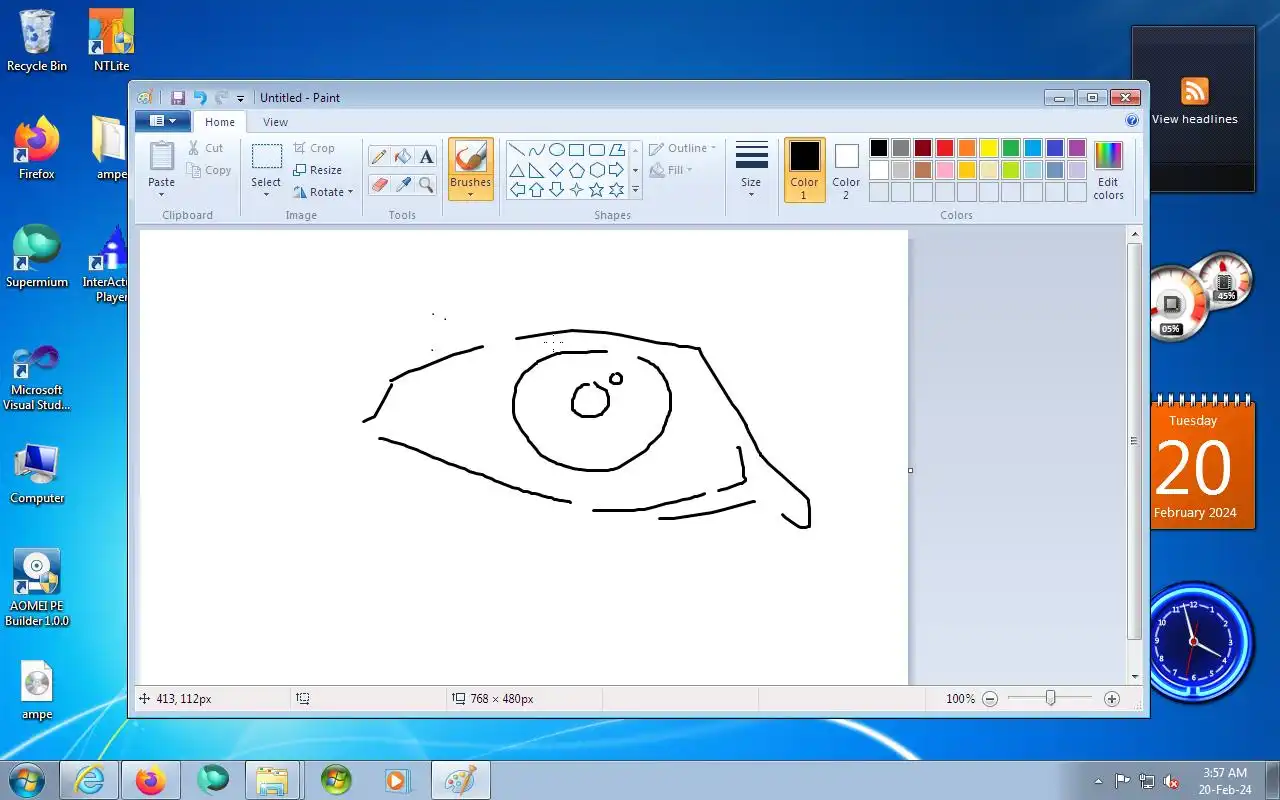Pick the red color swatch
This screenshot has width=1280, height=800.
[x=945, y=148]
